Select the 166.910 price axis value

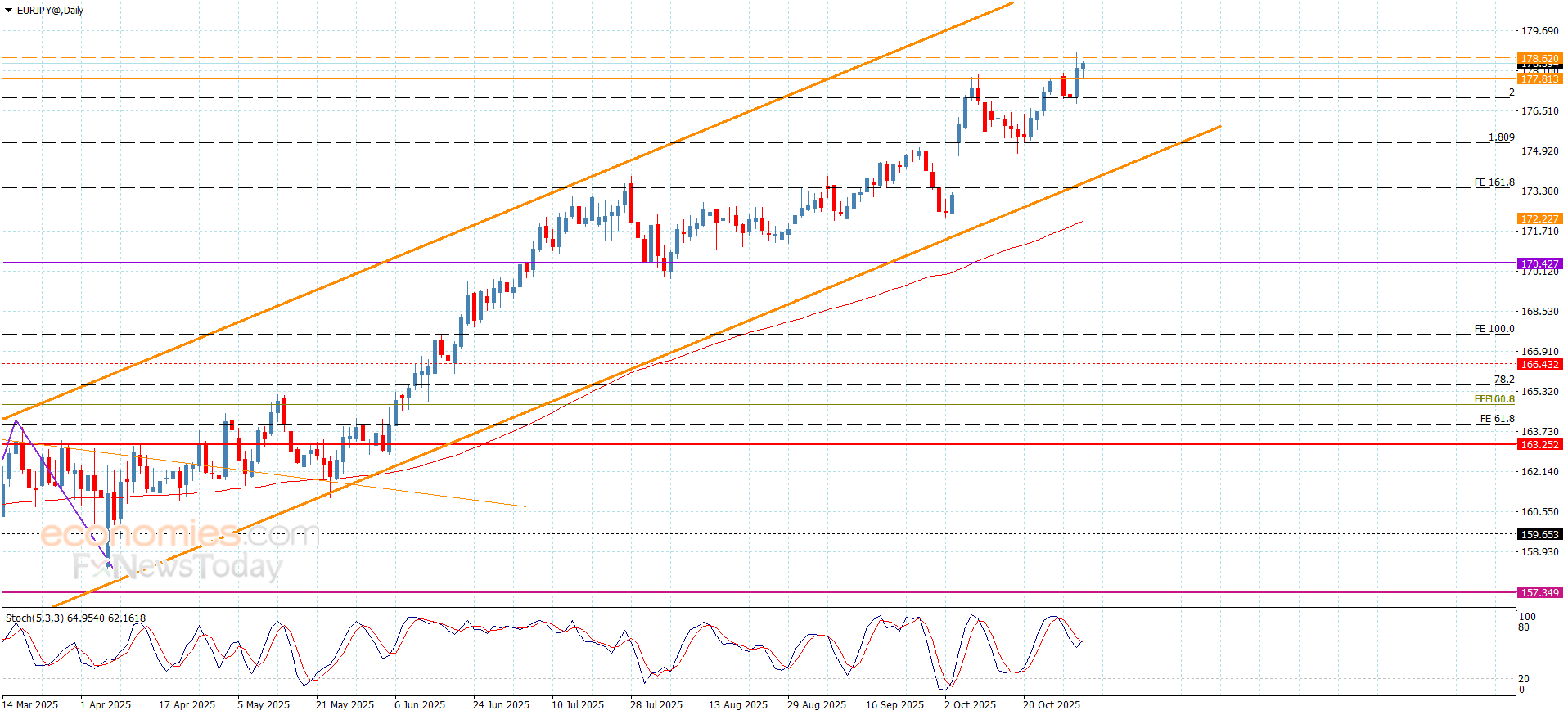pos(1540,352)
